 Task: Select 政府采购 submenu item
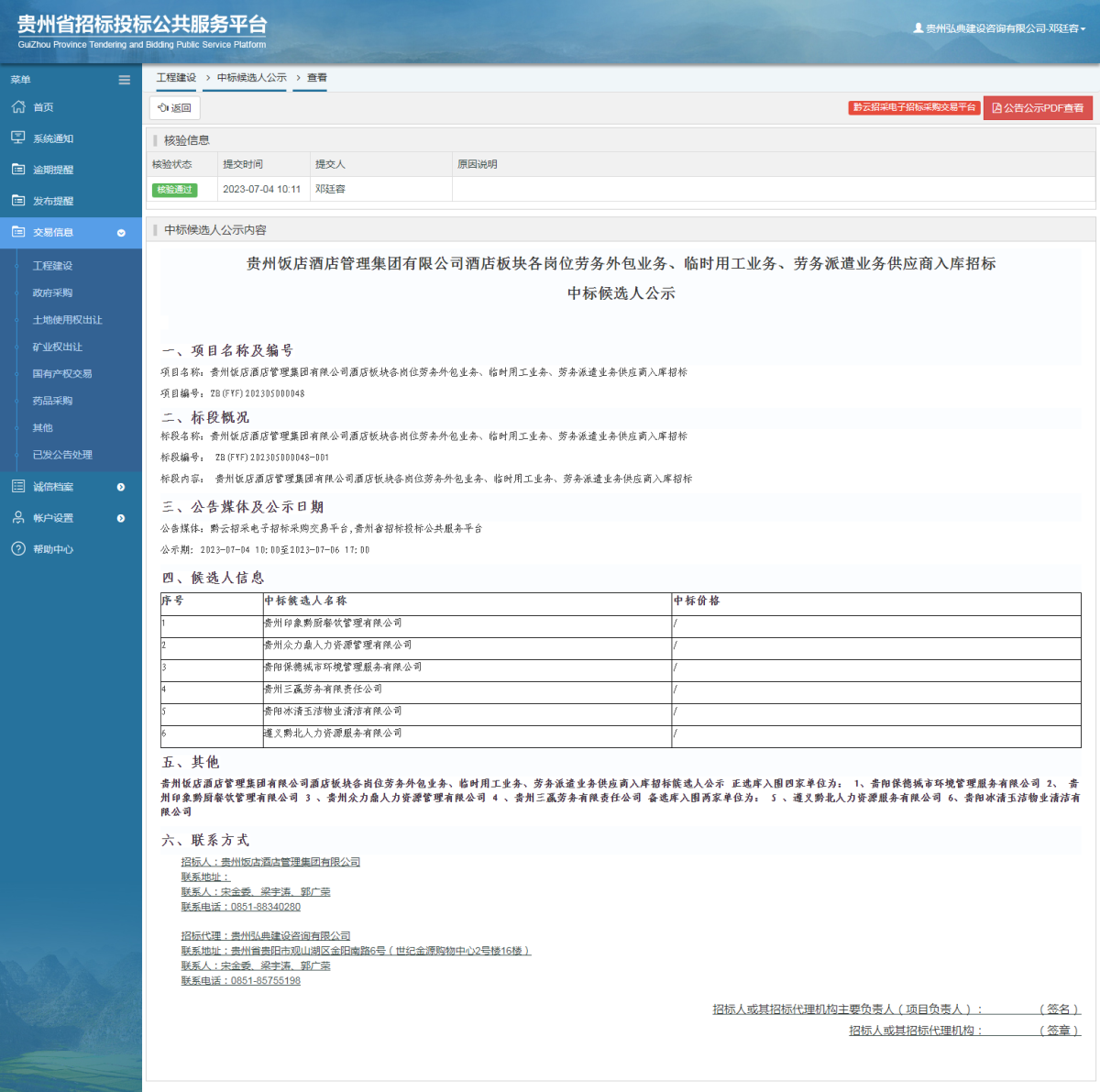click(52, 292)
